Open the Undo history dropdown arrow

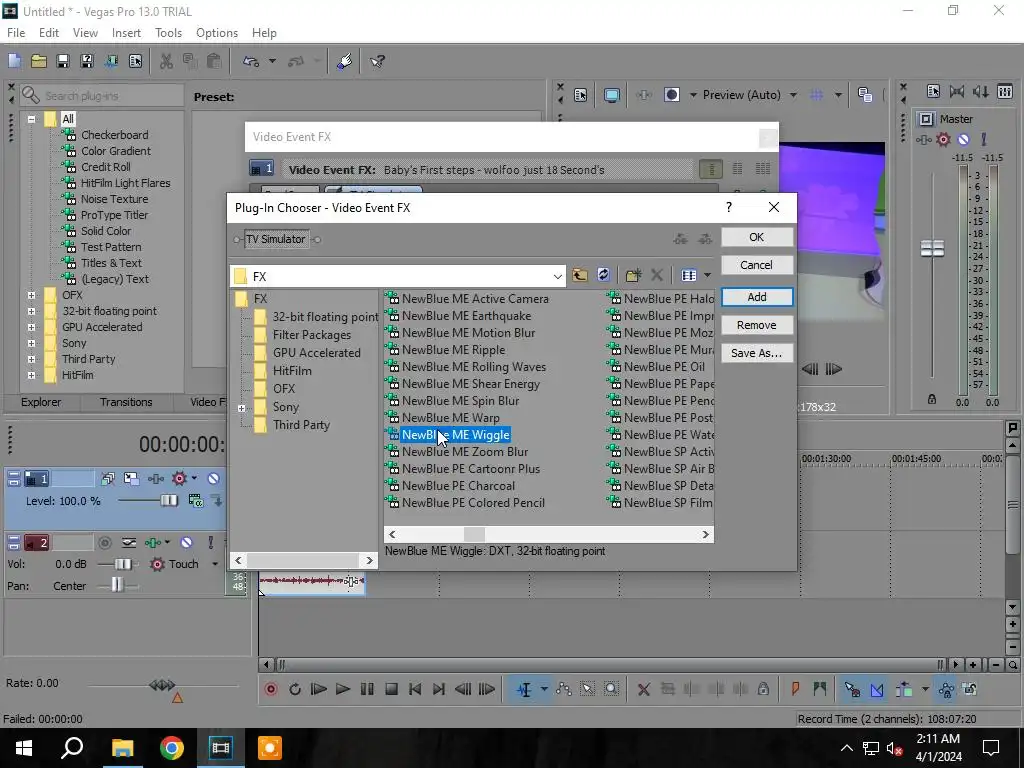(272, 61)
